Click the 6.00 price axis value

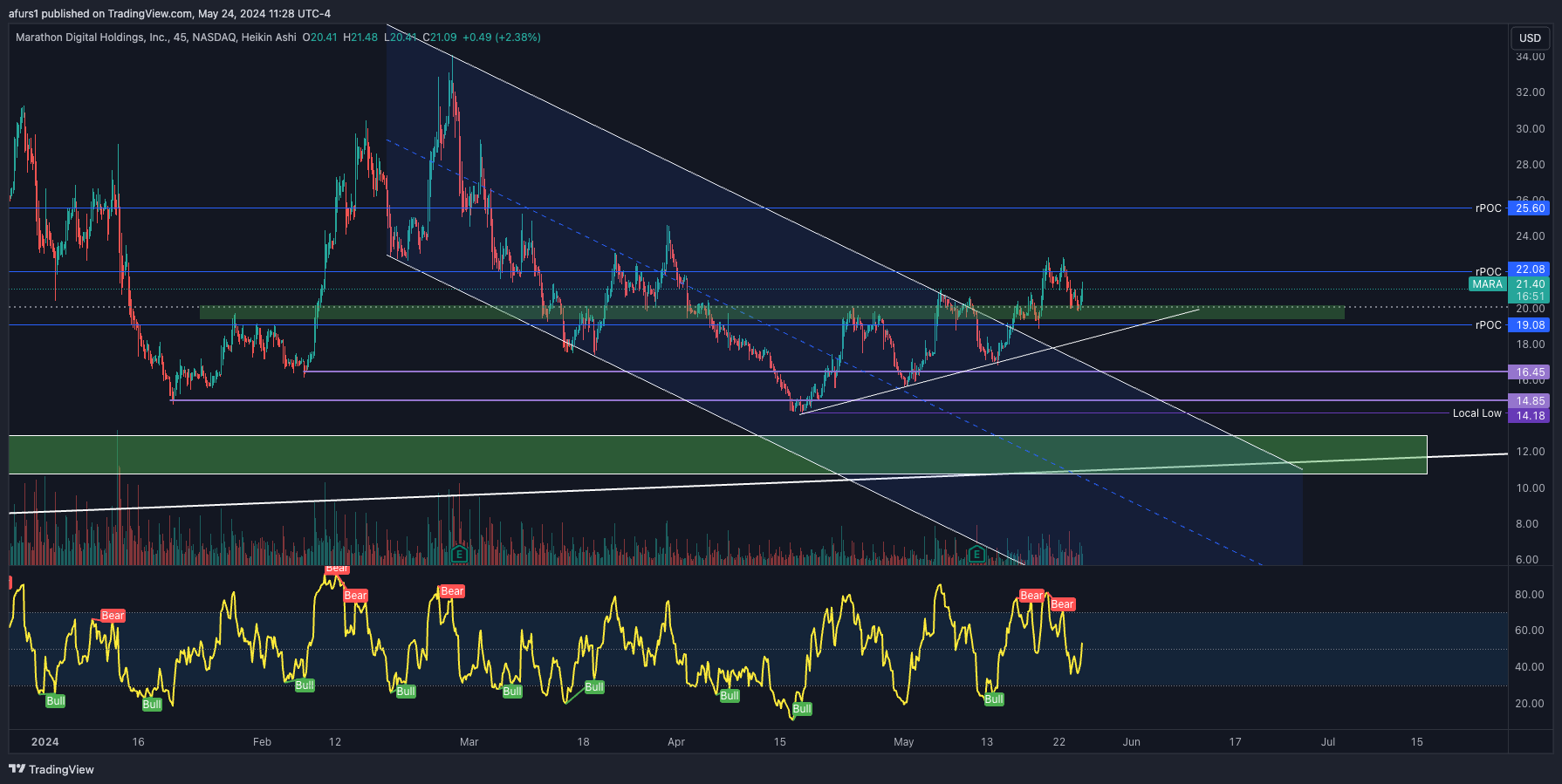[1527, 560]
